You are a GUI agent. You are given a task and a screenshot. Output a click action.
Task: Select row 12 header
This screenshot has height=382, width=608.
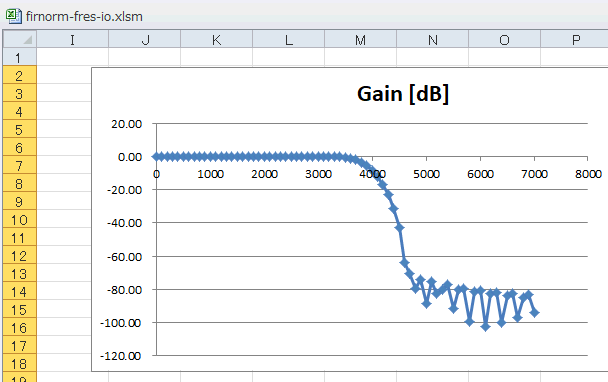tap(19, 255)
